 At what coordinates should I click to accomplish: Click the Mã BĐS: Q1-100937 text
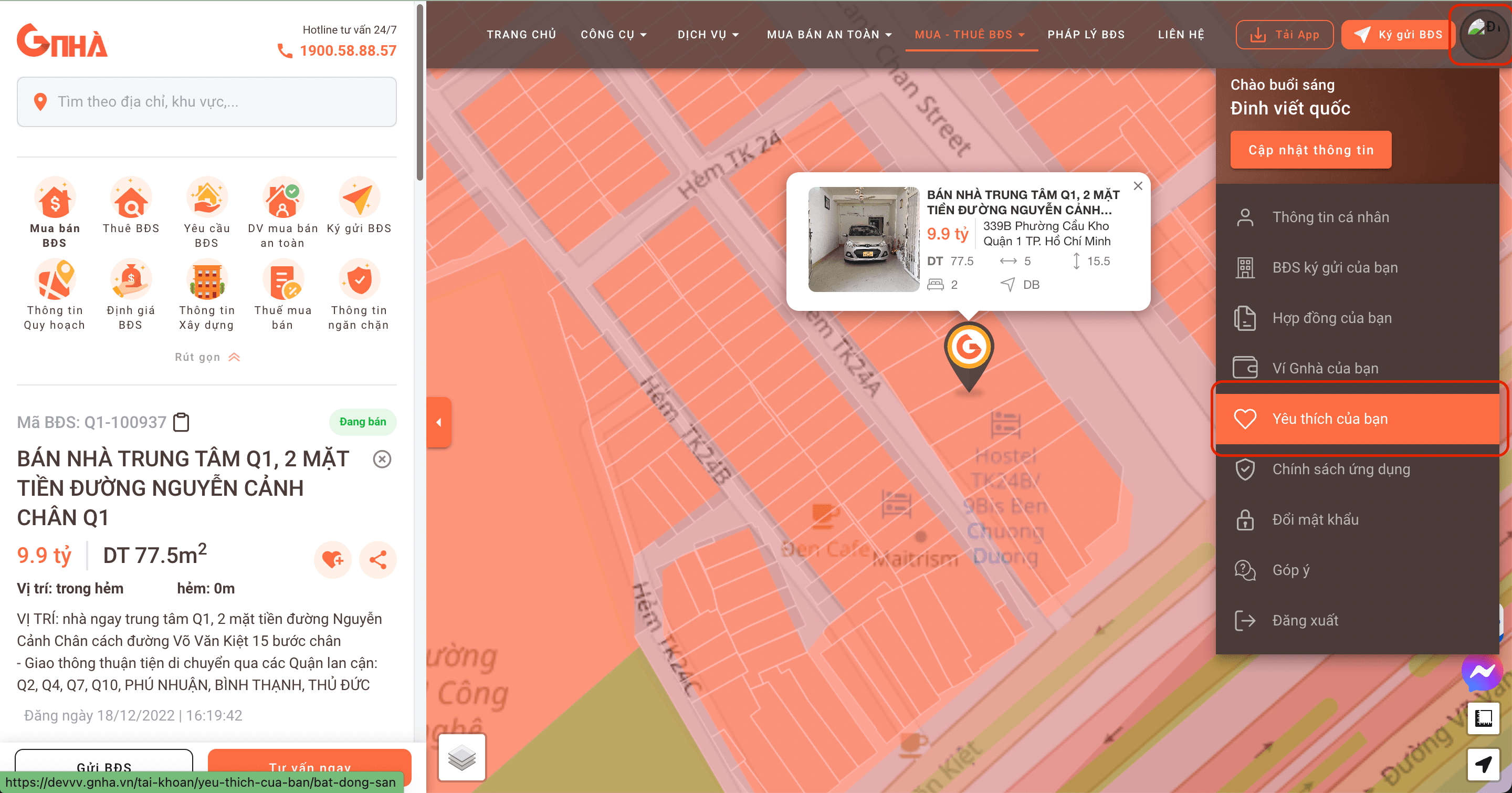tap(91, 422)
